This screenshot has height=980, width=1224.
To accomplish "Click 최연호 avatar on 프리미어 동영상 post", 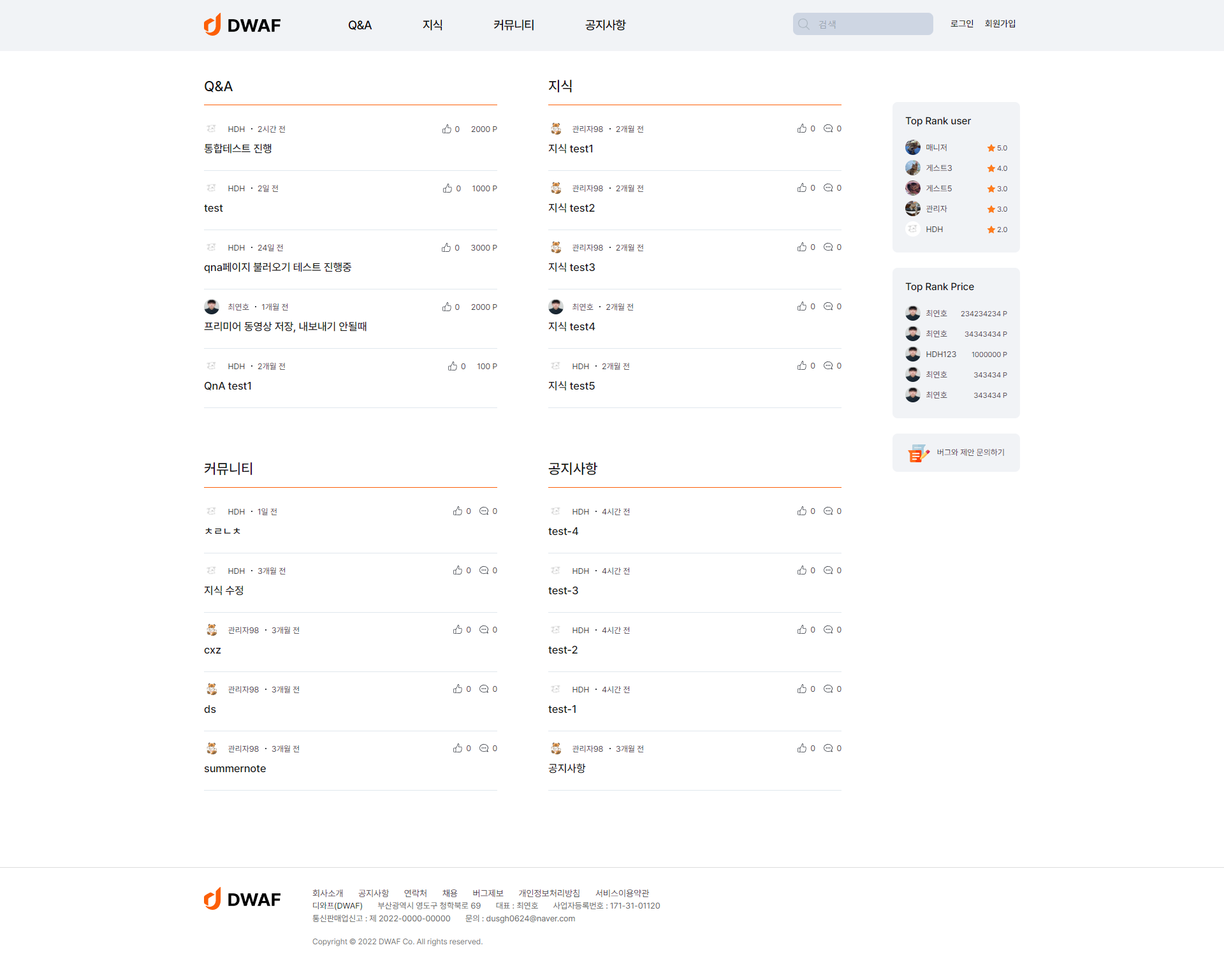I will click(x=212, y=307).
